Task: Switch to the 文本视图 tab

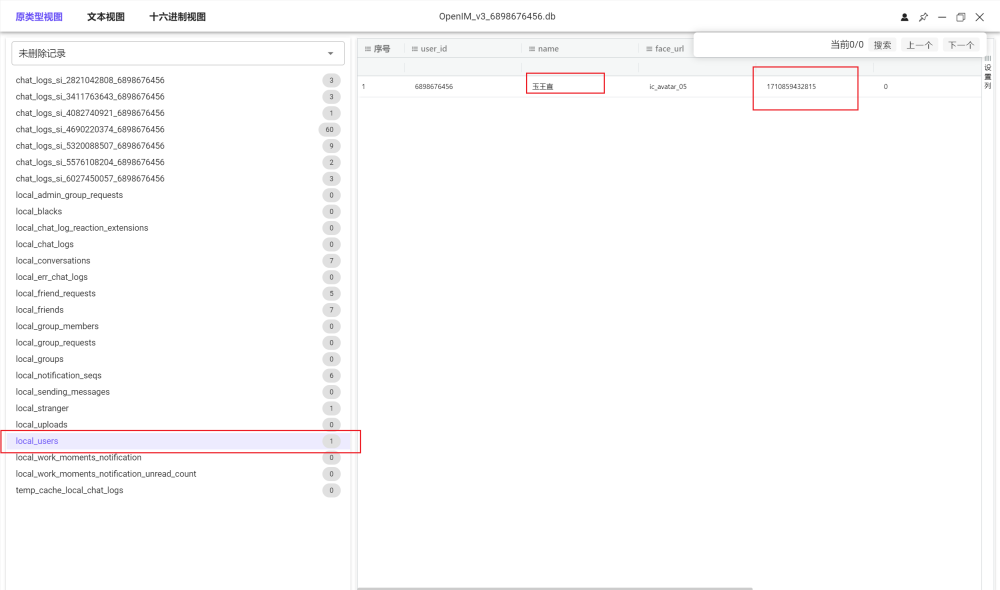Action: (x=106, y=17)
